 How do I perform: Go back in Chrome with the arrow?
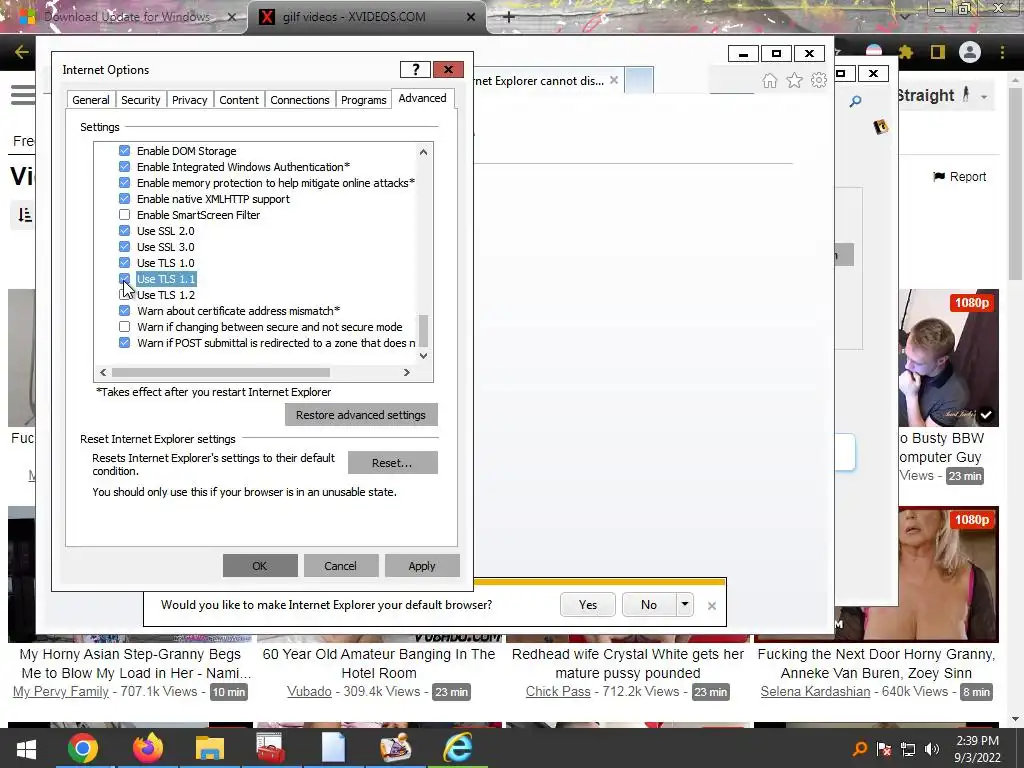point(22,52)
